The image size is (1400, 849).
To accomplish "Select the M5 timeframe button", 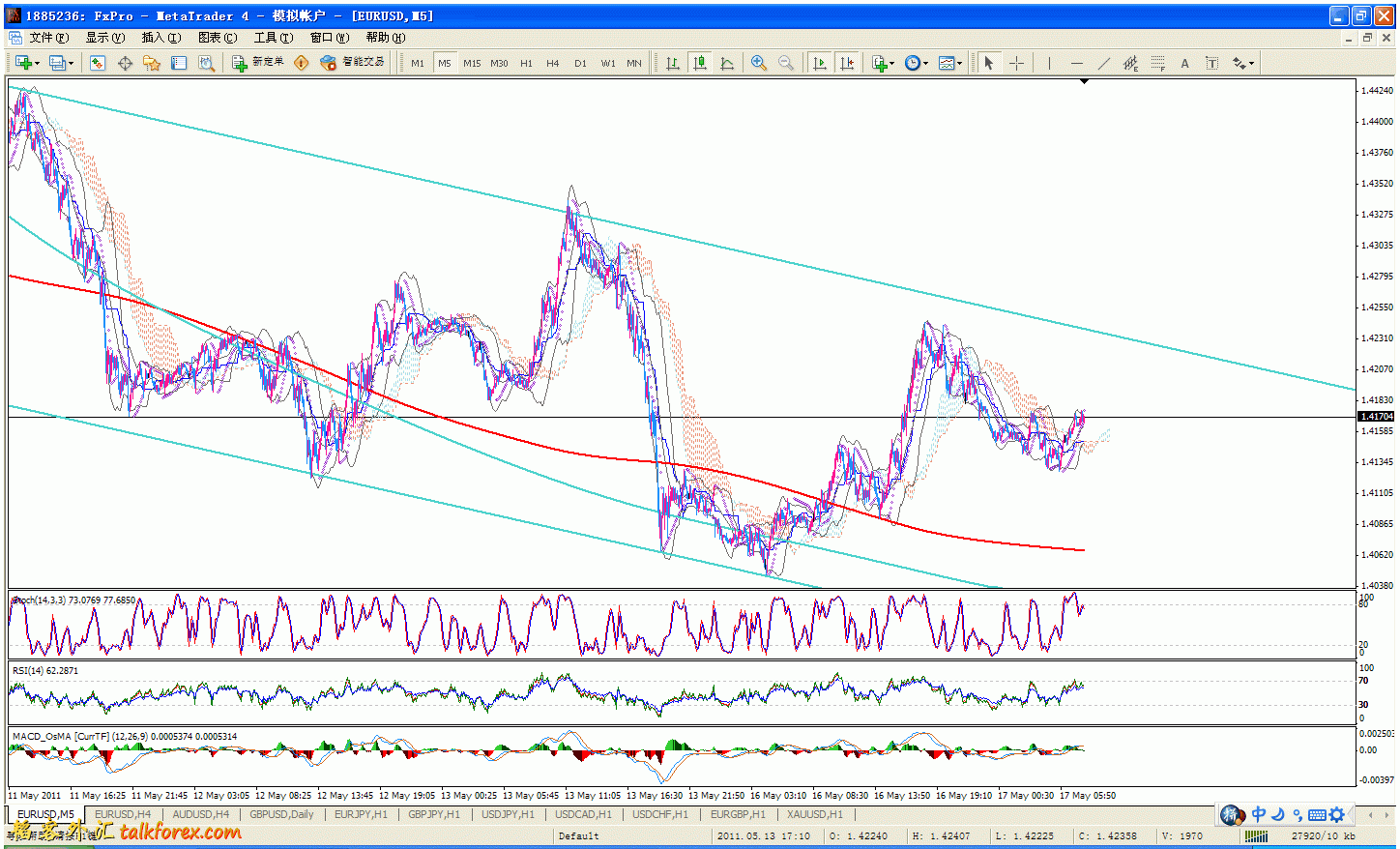I will (x=445, y=63).
